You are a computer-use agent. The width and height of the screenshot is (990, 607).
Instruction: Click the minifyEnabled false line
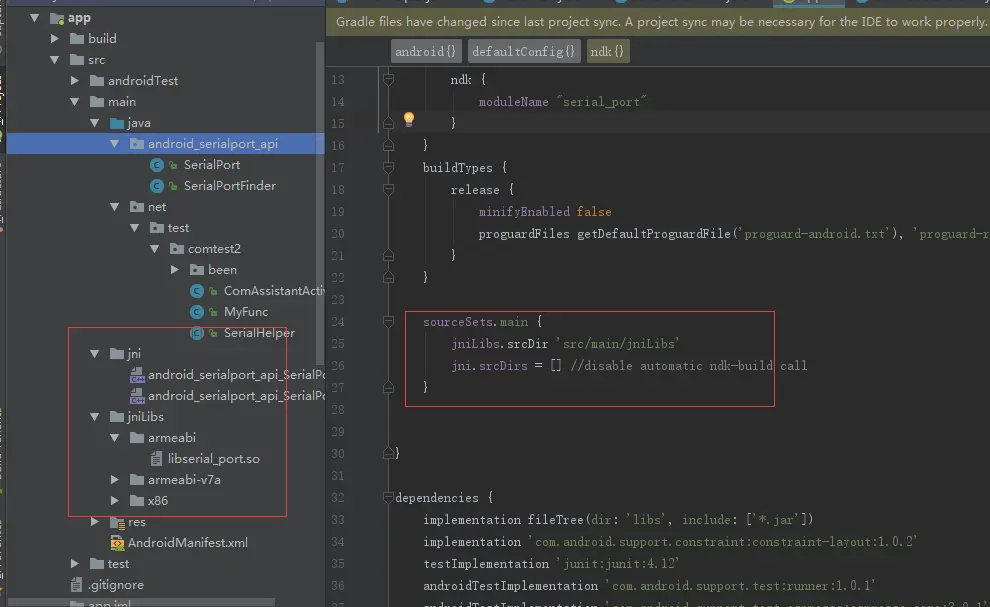click(x=545, y=212)
